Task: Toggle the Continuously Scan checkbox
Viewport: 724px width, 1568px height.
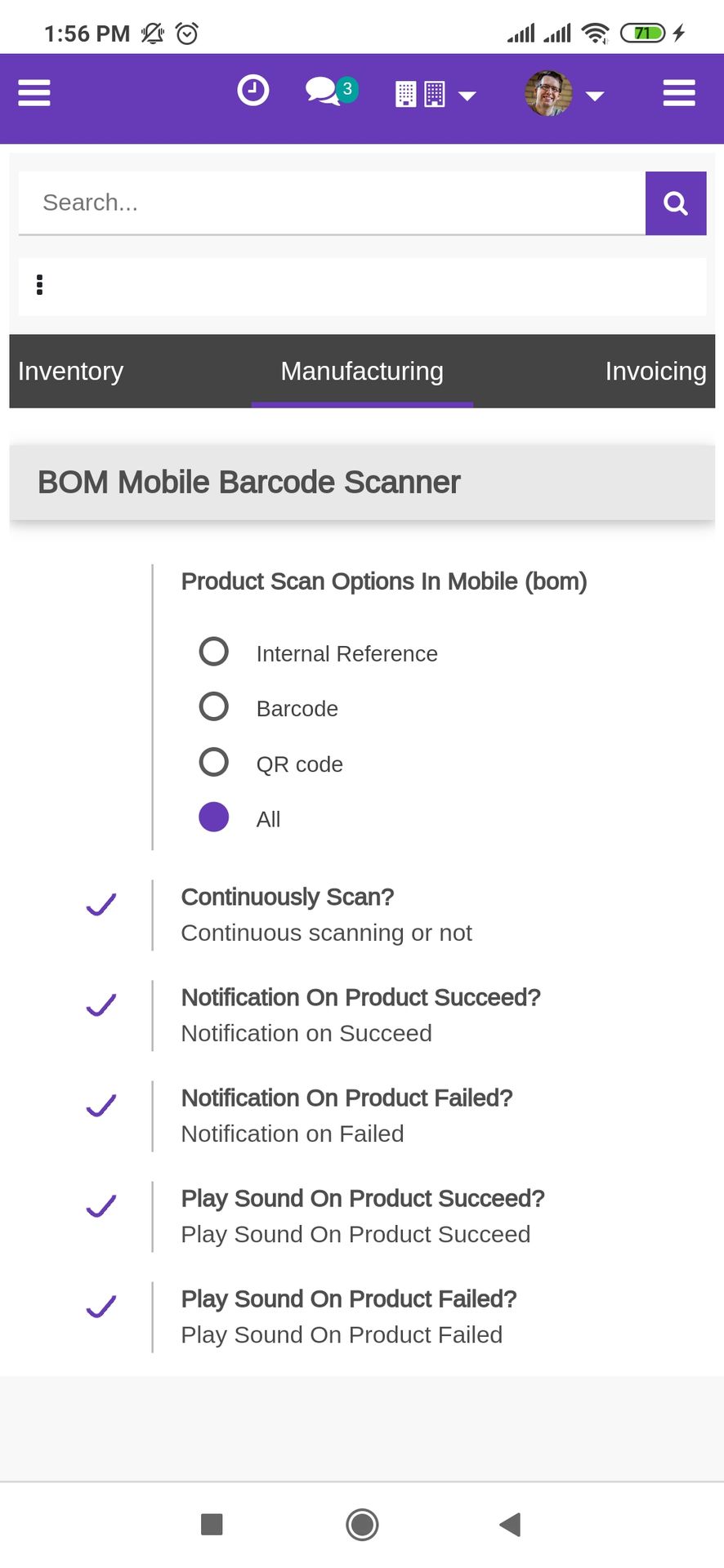Action: click(101, 905)
